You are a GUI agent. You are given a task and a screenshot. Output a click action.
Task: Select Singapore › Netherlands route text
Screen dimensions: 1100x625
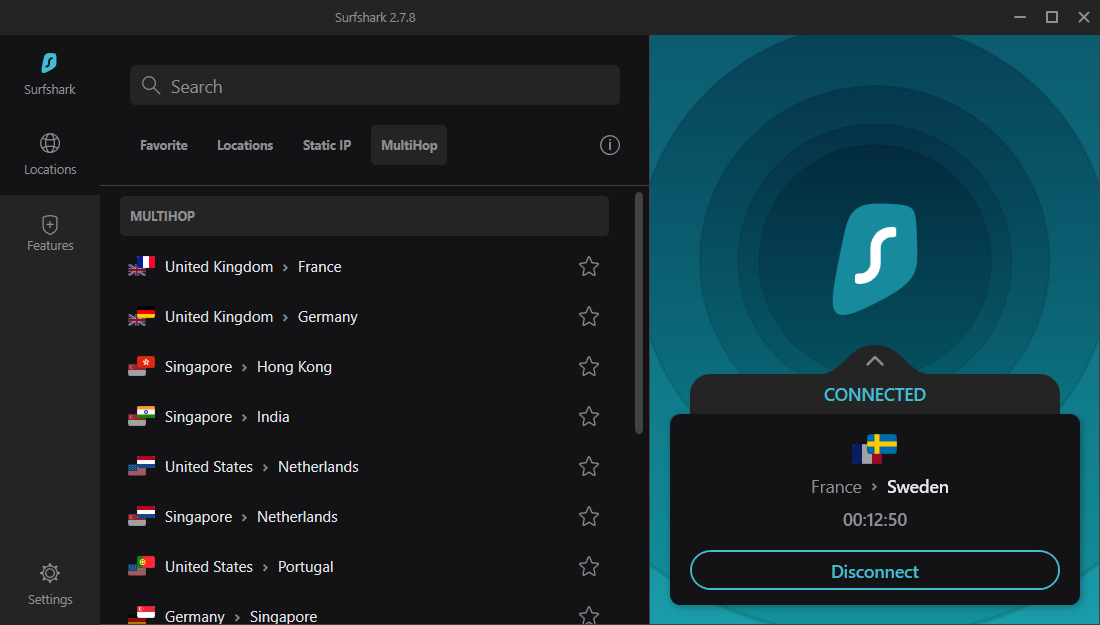point(251,516)
